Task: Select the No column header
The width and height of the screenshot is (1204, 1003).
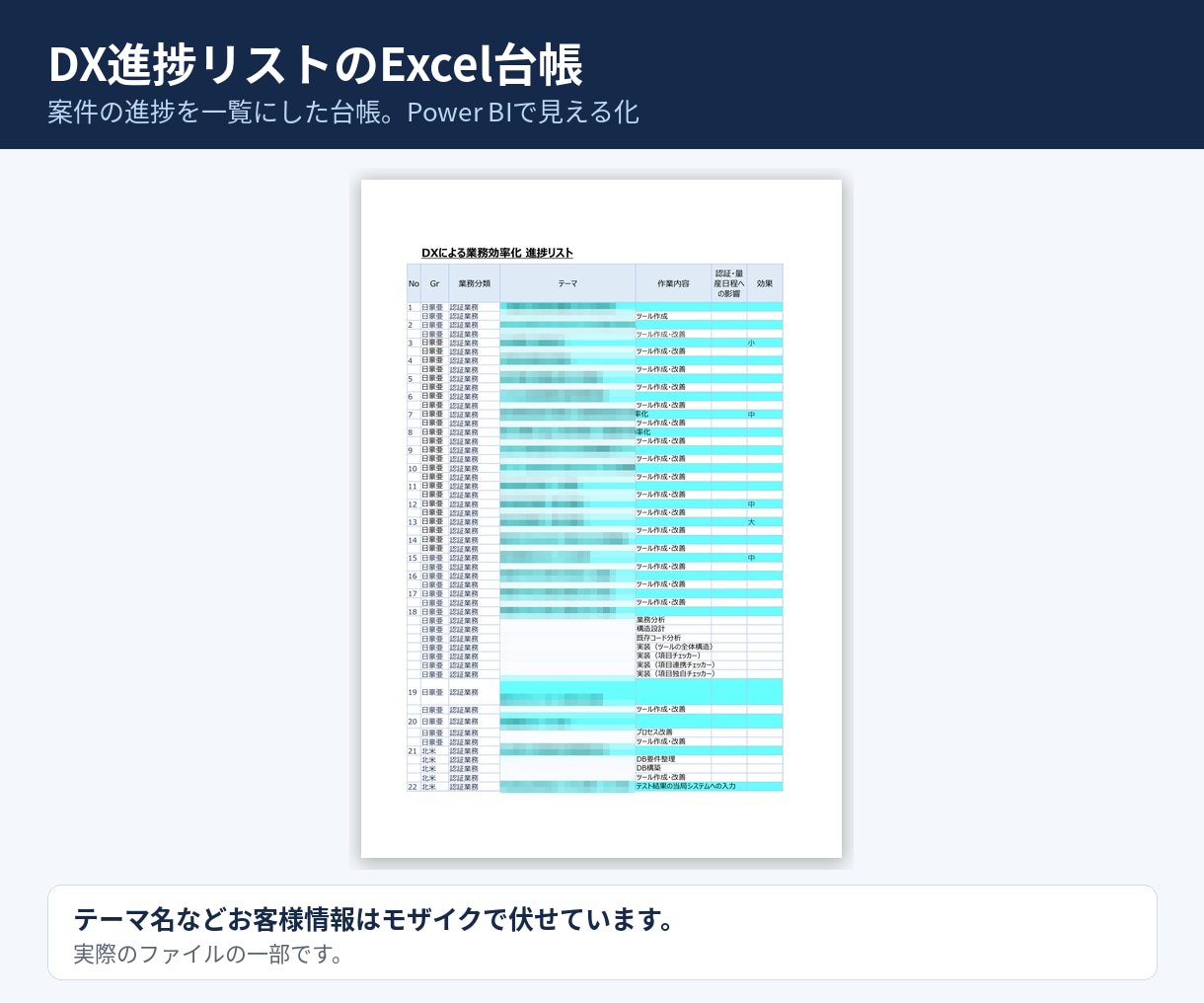Action: click(x=414, y=283)
